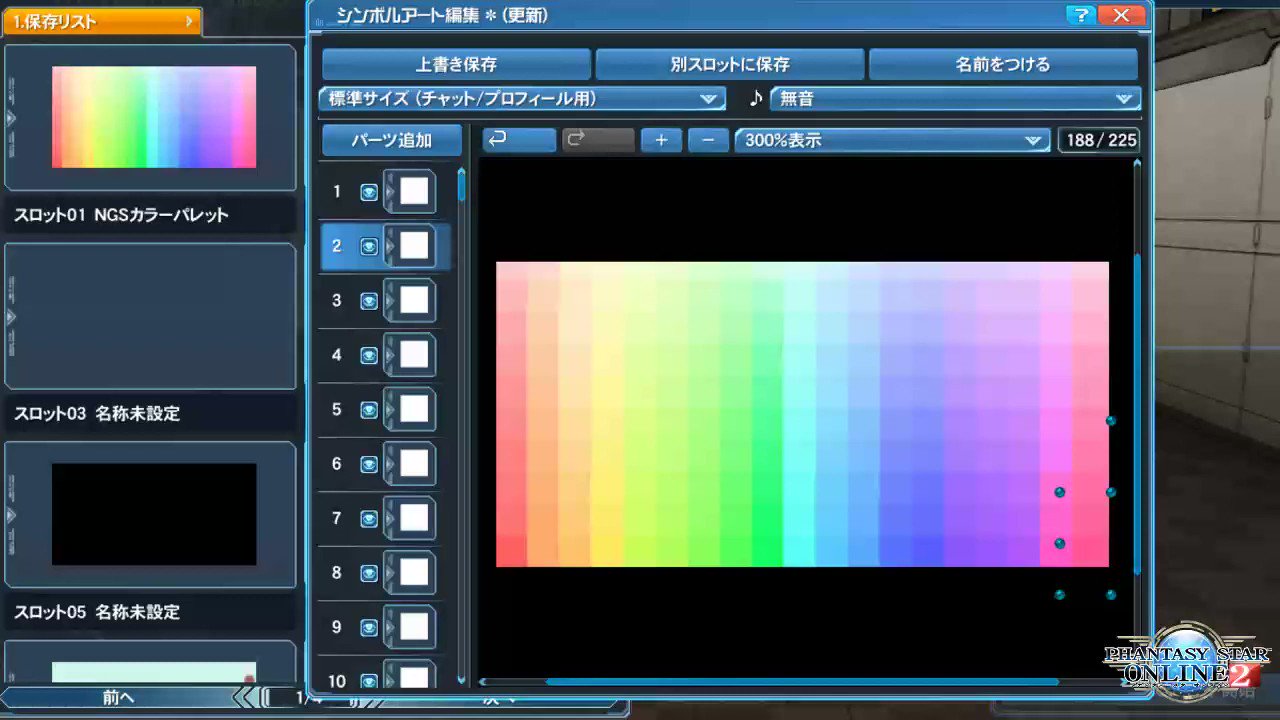Hide layer 6 using eye icon
This screenshot has width=1280, height=720.
pyautogui.click(x=369, y=463)
